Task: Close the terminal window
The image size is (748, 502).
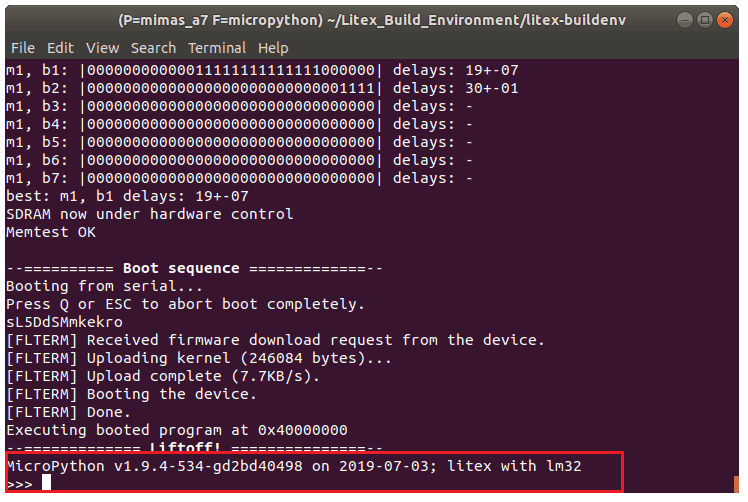Action: [724, 19]
